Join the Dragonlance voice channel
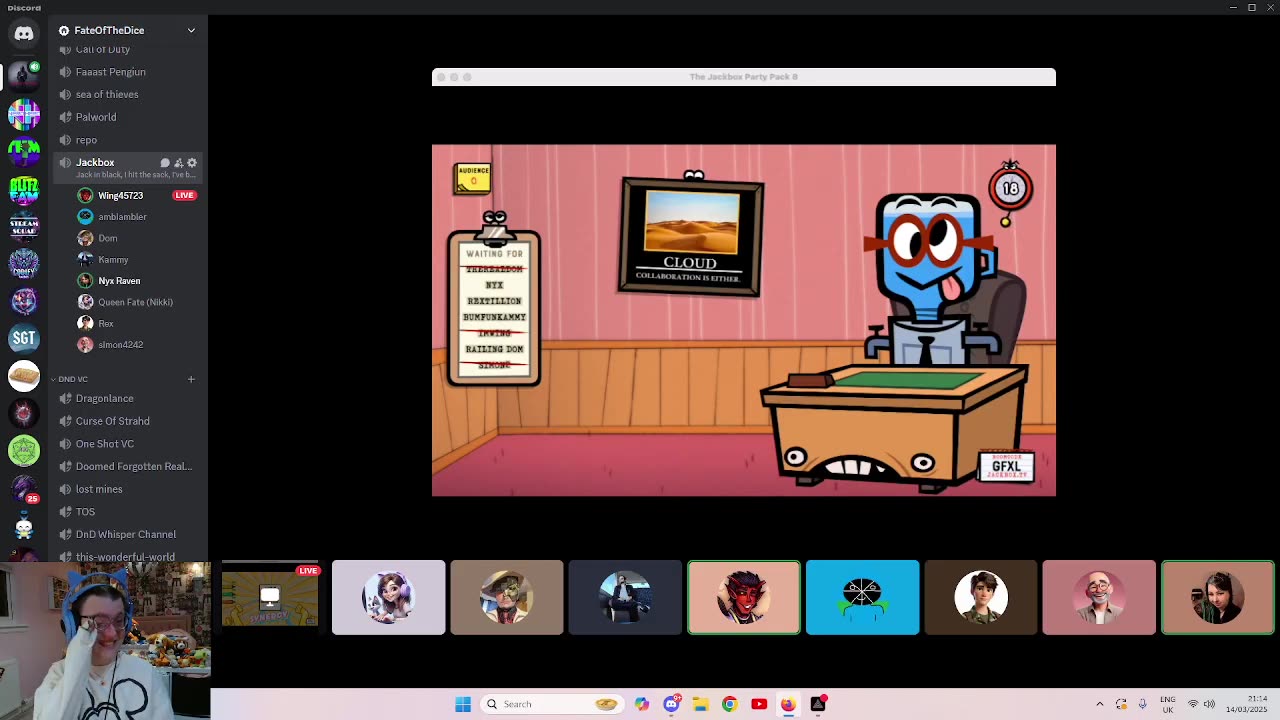Screen dimensions: 1280x720 pos(128,398)
